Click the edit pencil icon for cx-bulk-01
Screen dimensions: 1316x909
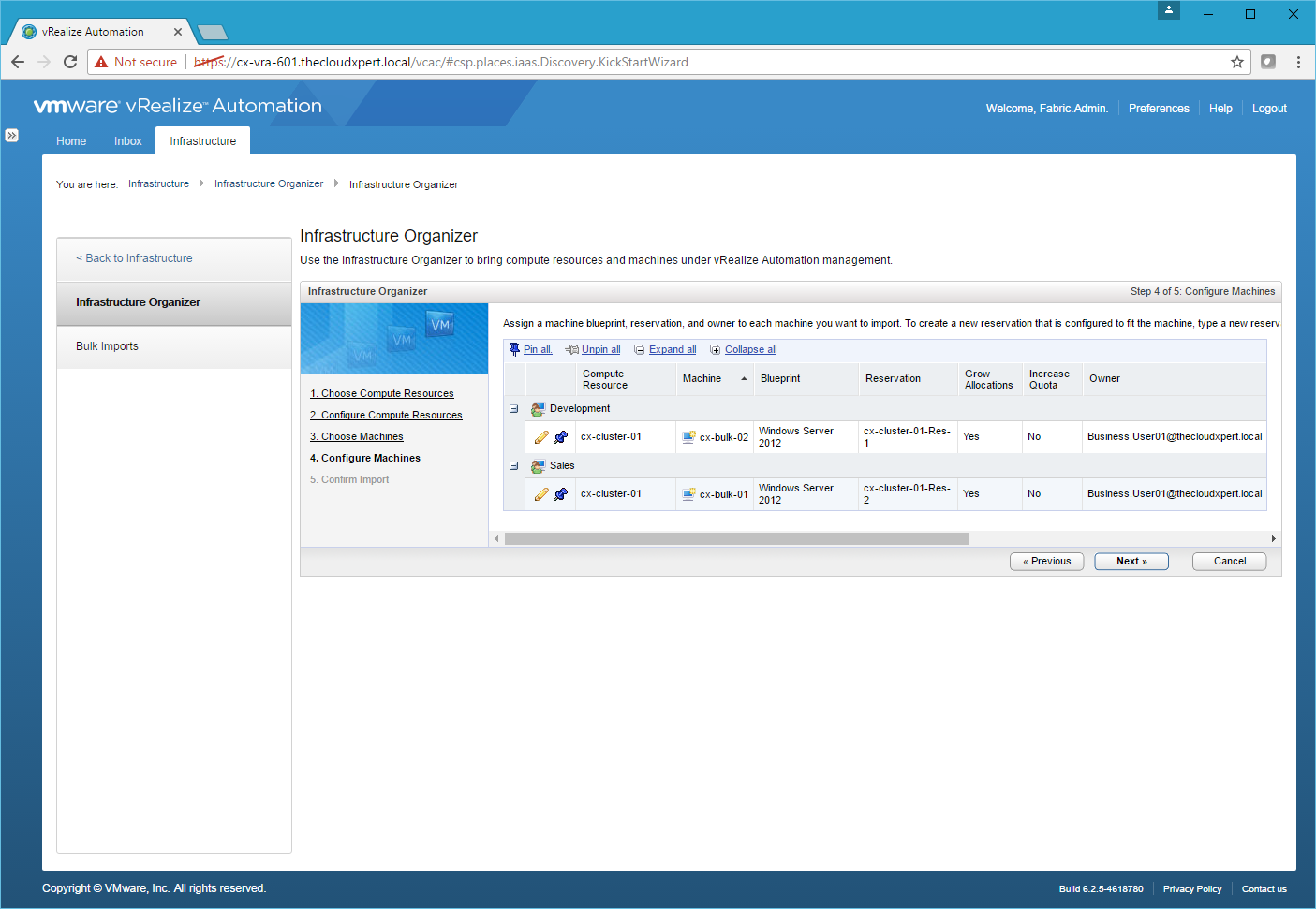click(541, 494)
